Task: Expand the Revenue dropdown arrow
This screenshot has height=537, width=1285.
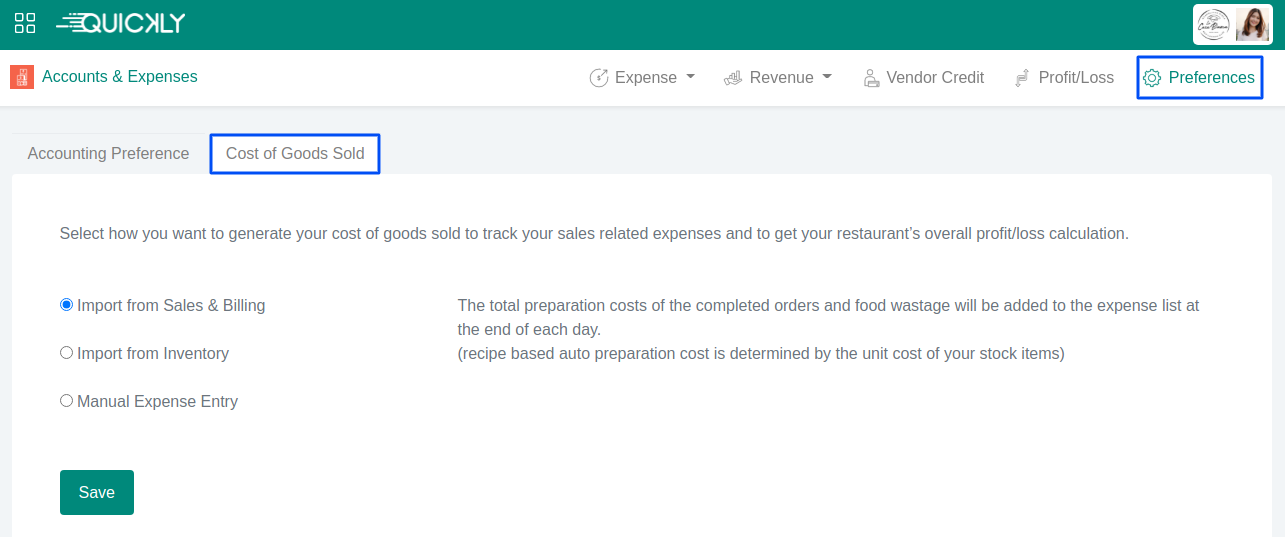Action: pos(827,78)
